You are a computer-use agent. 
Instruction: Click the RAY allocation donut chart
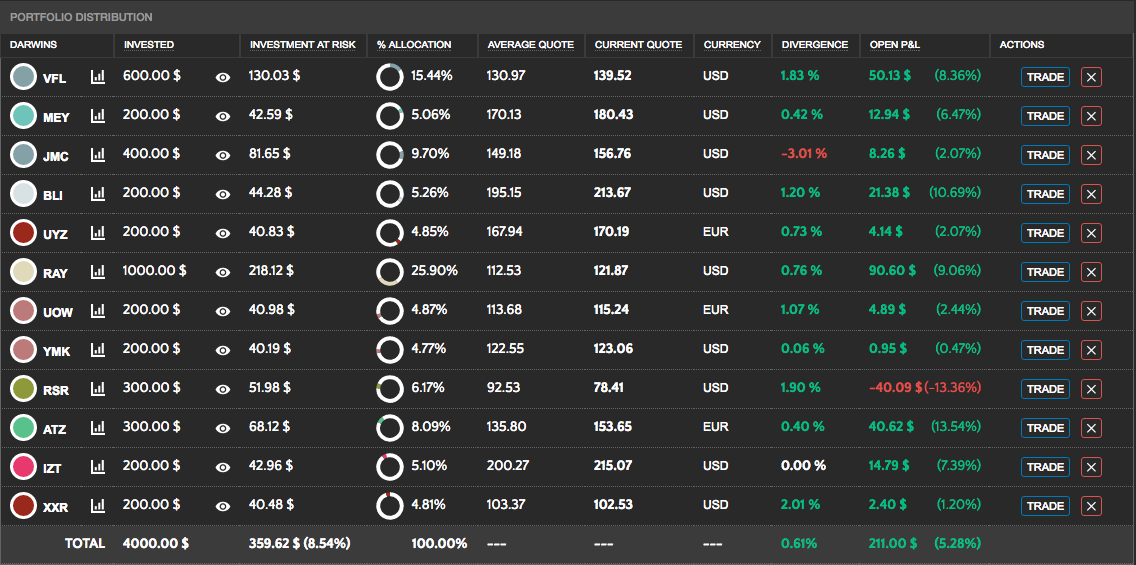pyautogui.click(x=389, y=271)
